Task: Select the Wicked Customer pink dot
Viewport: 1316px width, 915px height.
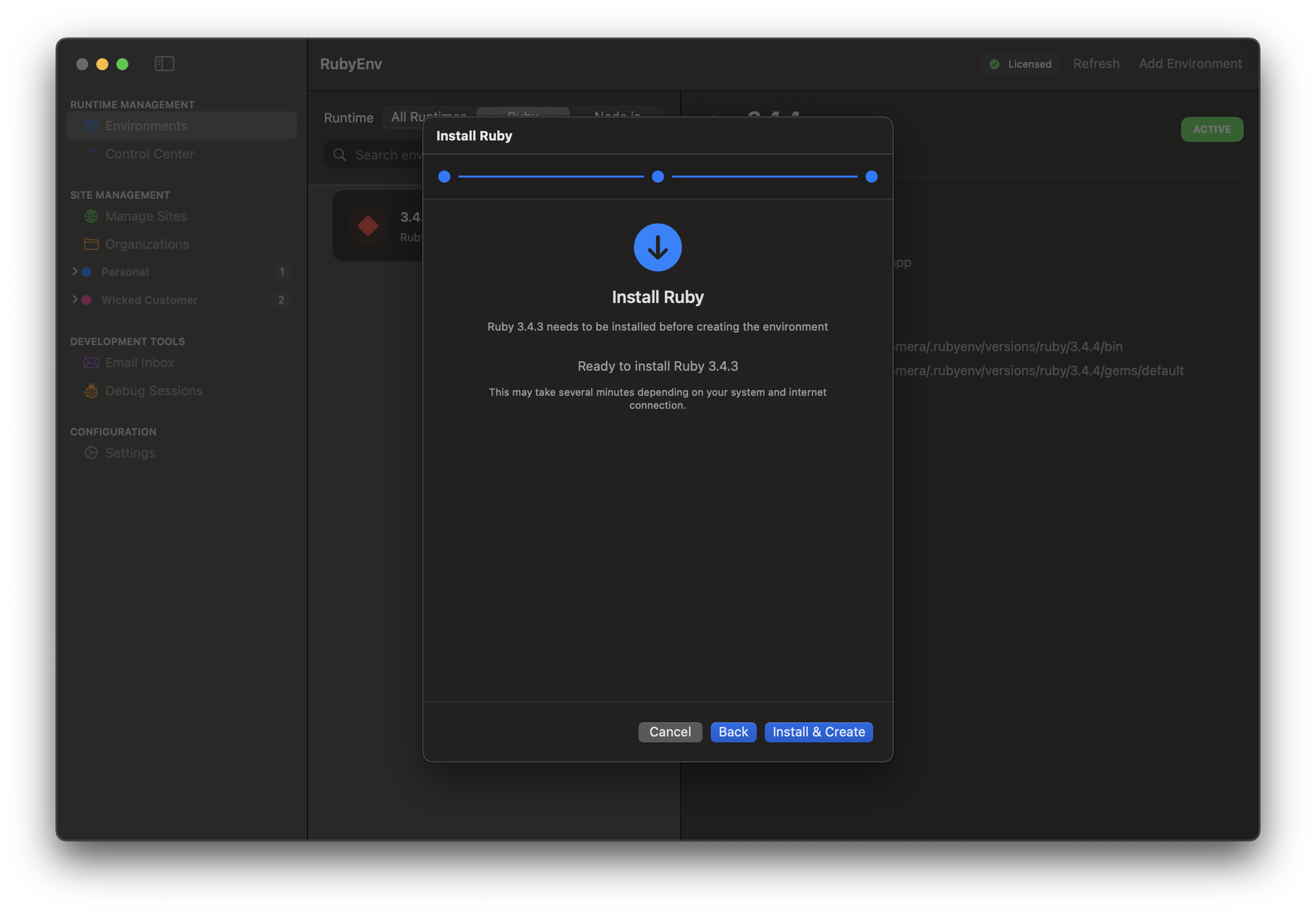Action: (87, 300)
